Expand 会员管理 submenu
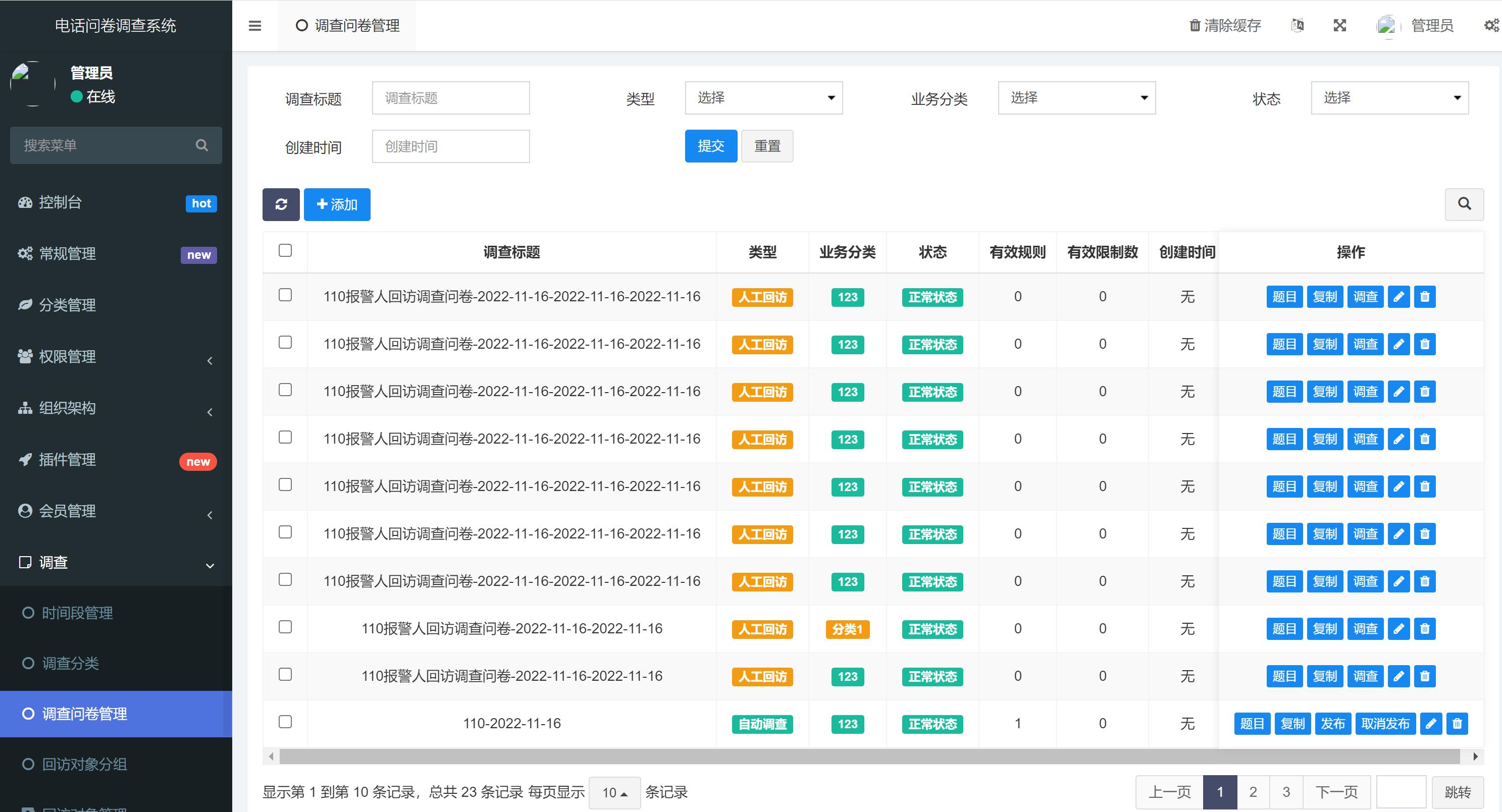The width and height of the screenshot is (1502, 812). tap(116, 511)
